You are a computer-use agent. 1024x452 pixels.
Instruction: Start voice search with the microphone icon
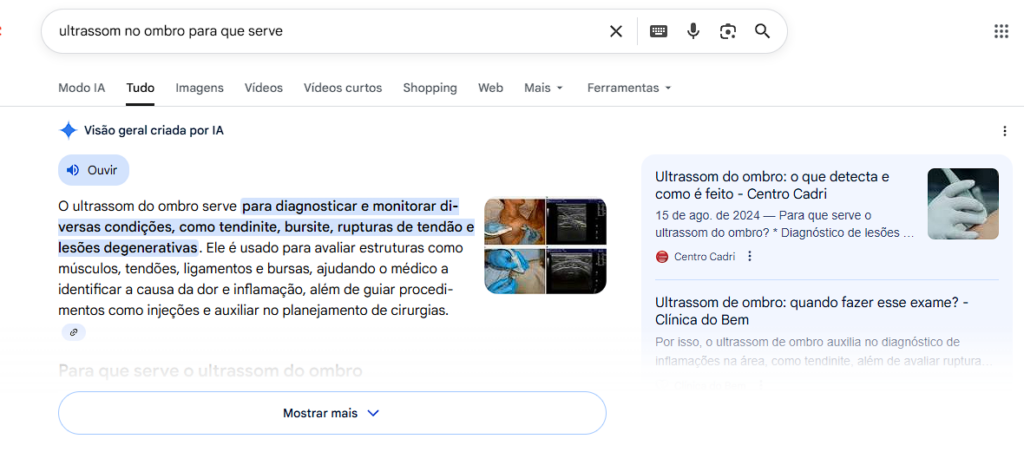[x=693, y=31]
